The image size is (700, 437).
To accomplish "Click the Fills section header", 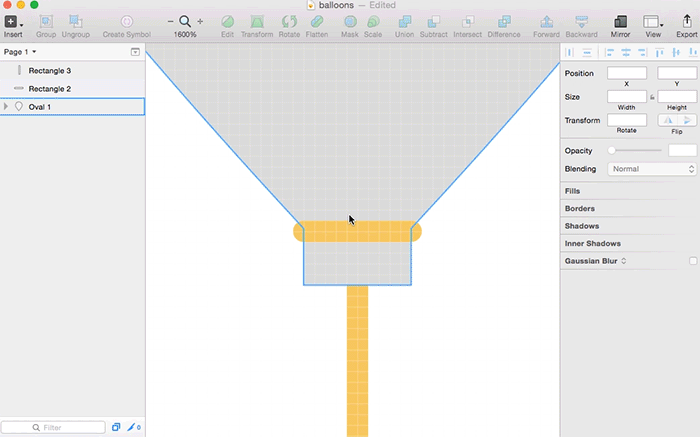I will point(572,191).
